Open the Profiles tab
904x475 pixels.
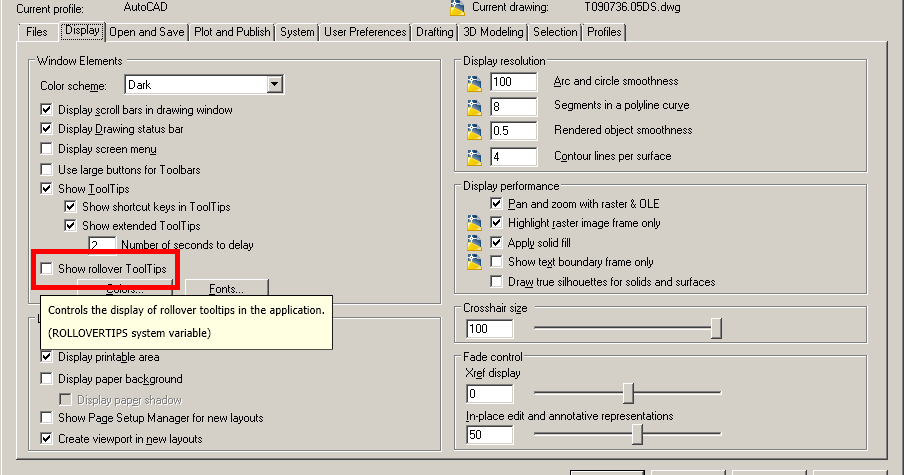[x=604, y=32]
